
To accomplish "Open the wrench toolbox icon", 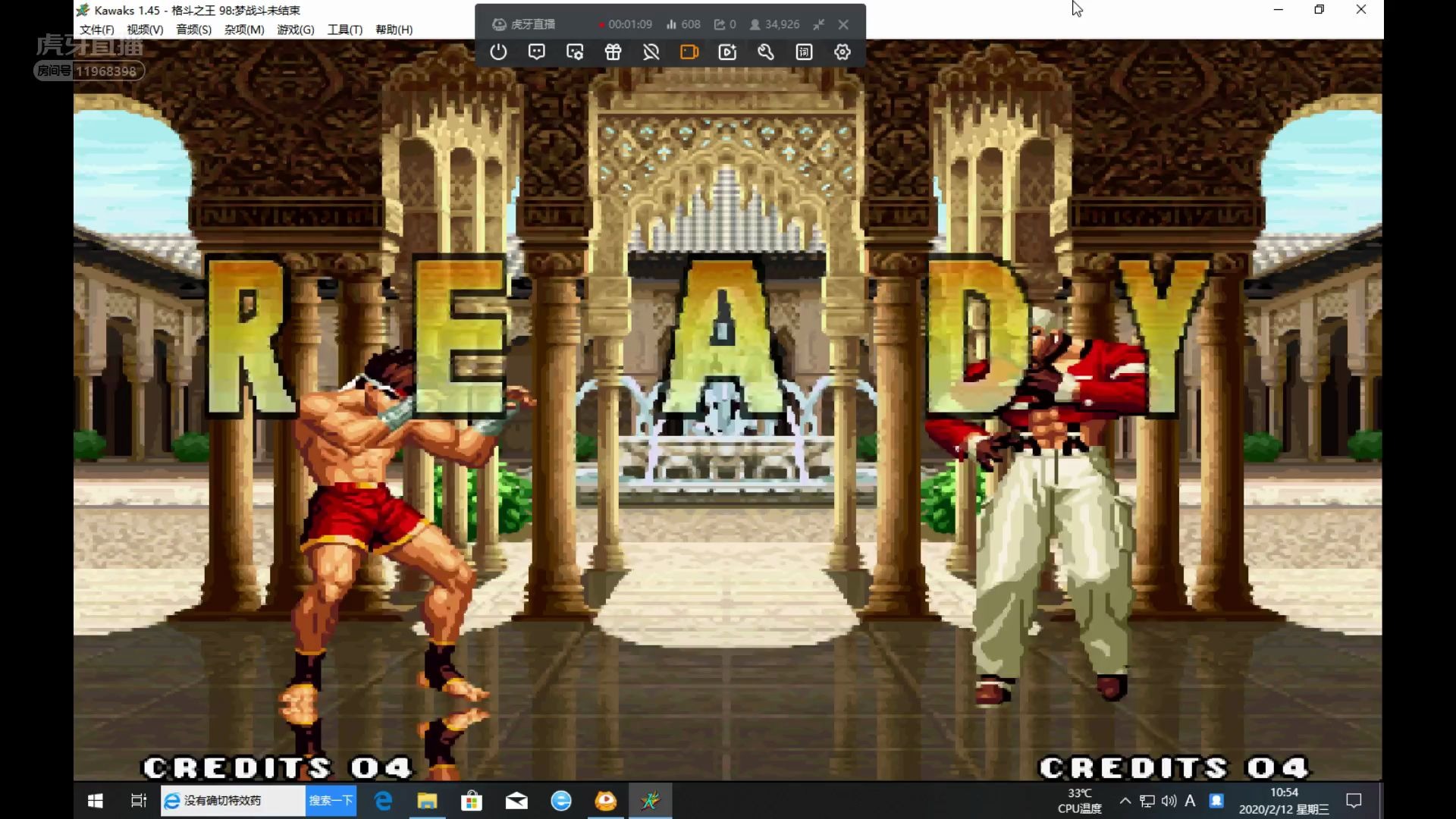I will 766,52.
